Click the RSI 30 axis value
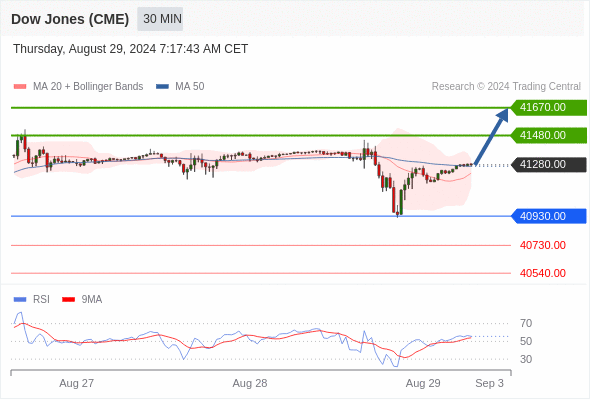This screenshot has width=590, height=400. click(526, 359)
